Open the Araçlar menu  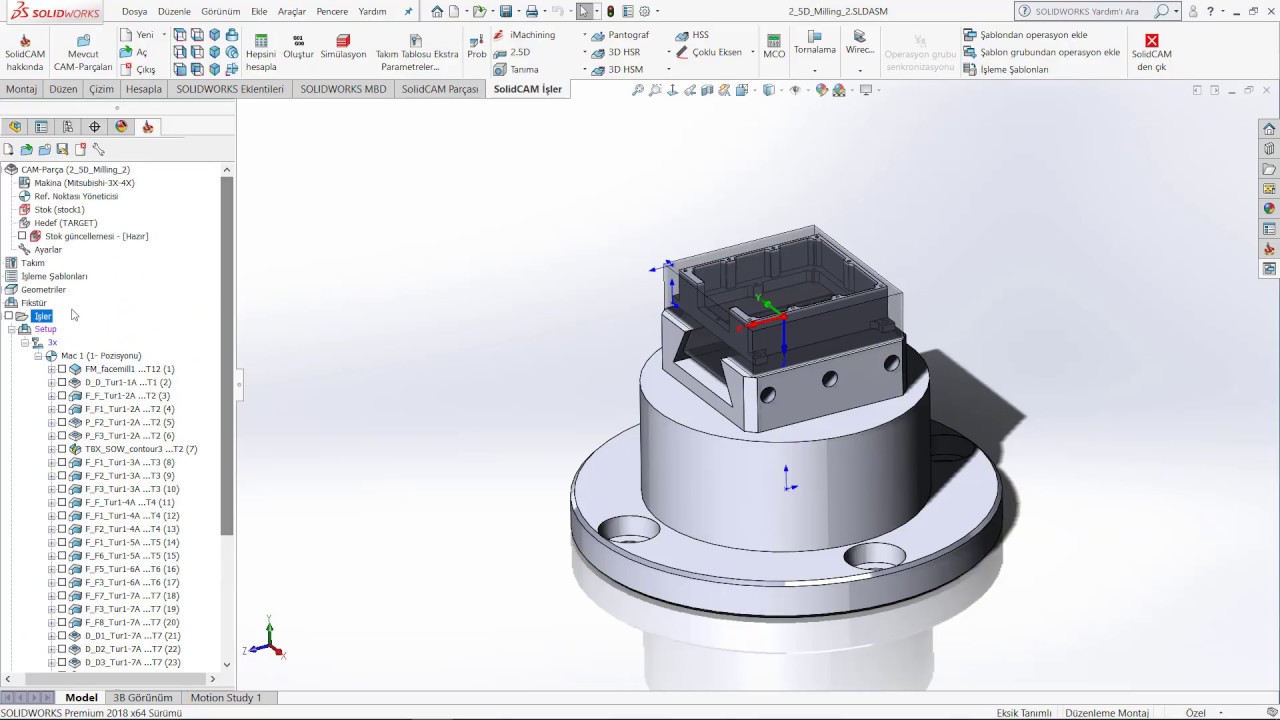(x=292, y=12)
